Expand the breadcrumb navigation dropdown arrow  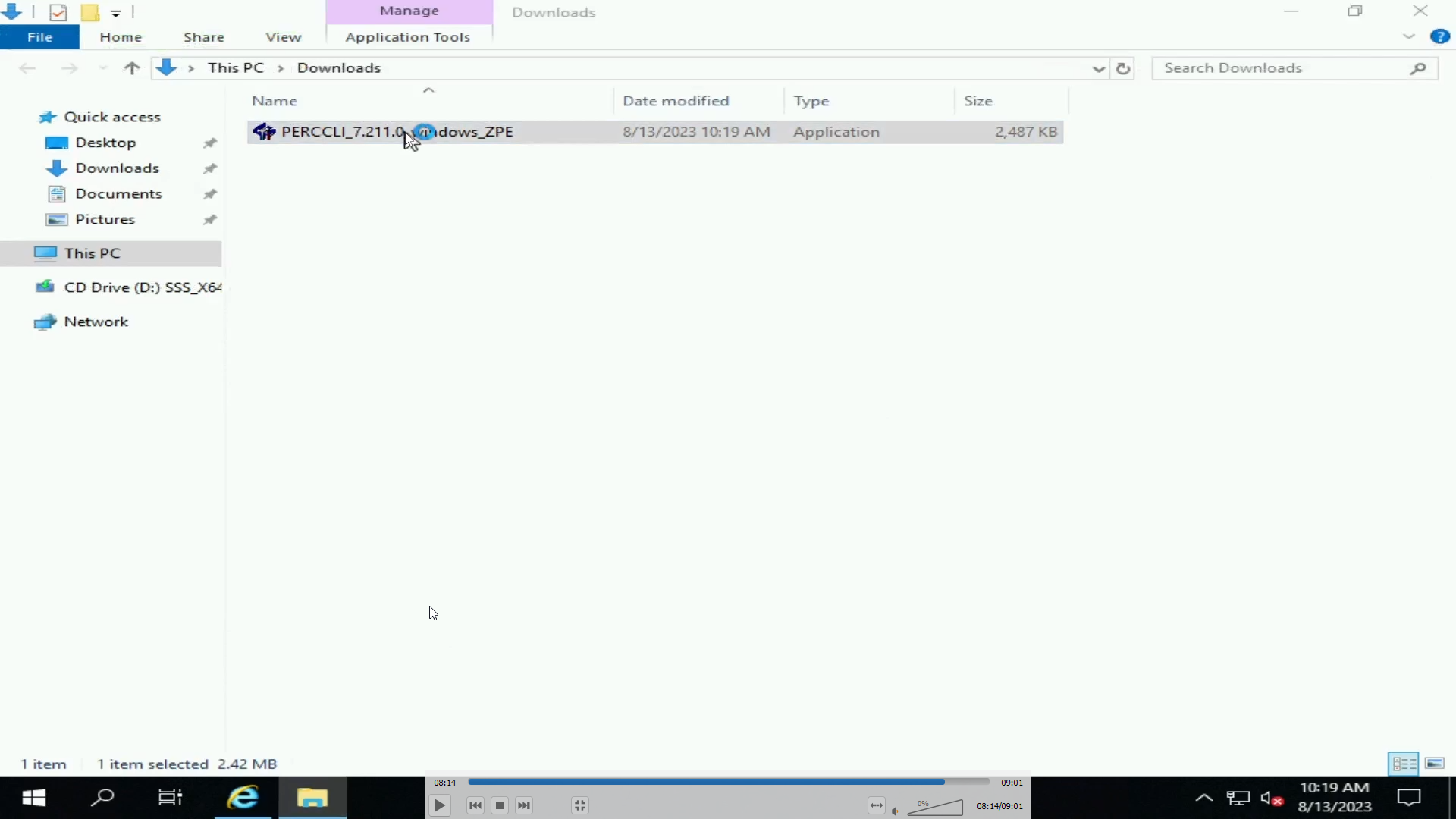click(1098, 67)
